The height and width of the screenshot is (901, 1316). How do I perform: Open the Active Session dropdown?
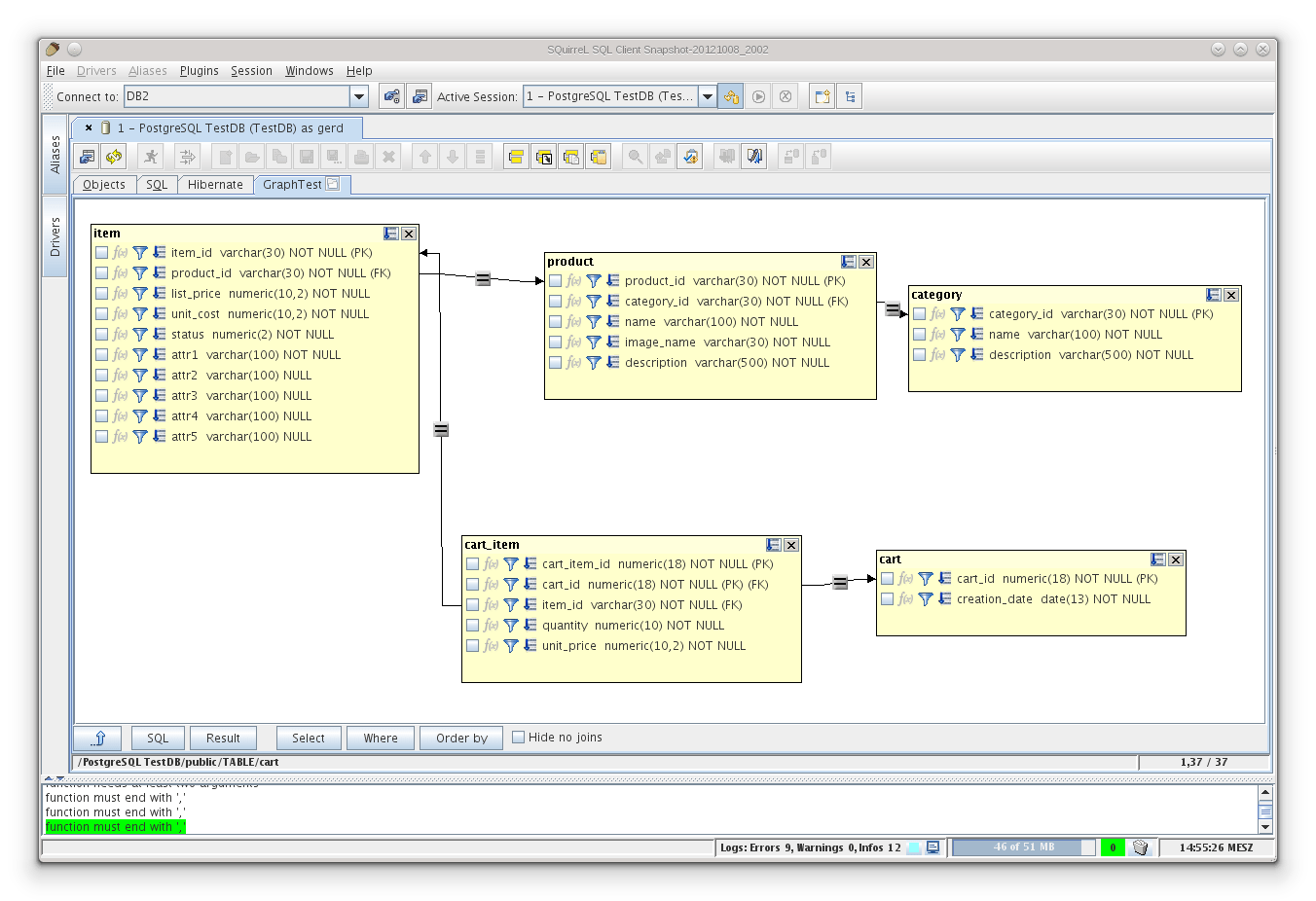click(708, 95)
